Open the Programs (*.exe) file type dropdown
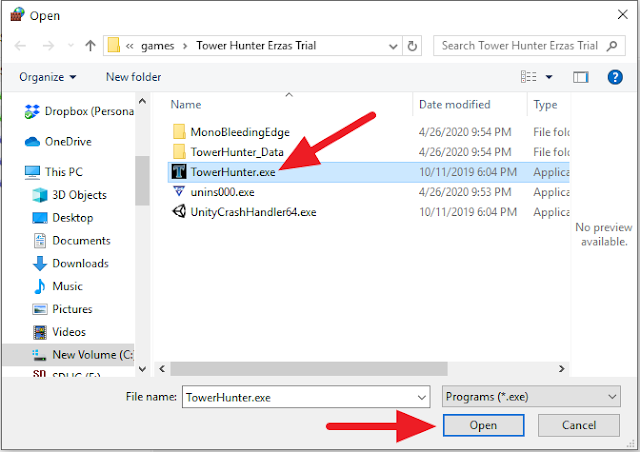640x452 pixels. click(x=531, y=396)
